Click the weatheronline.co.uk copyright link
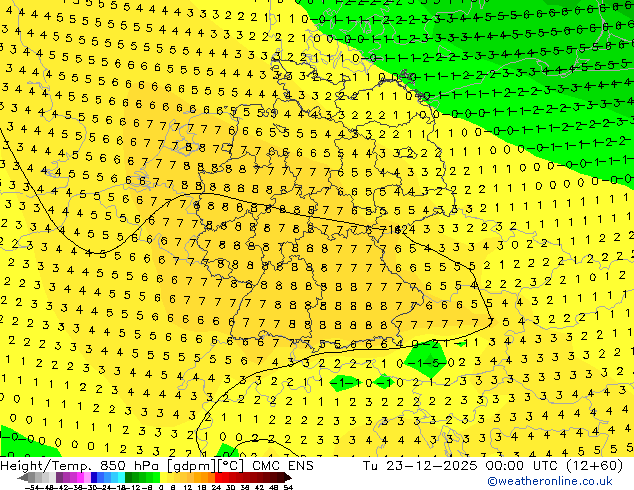The width and height of the screenshot is (634, 490). pyautogui.click(x=550, y=481)
